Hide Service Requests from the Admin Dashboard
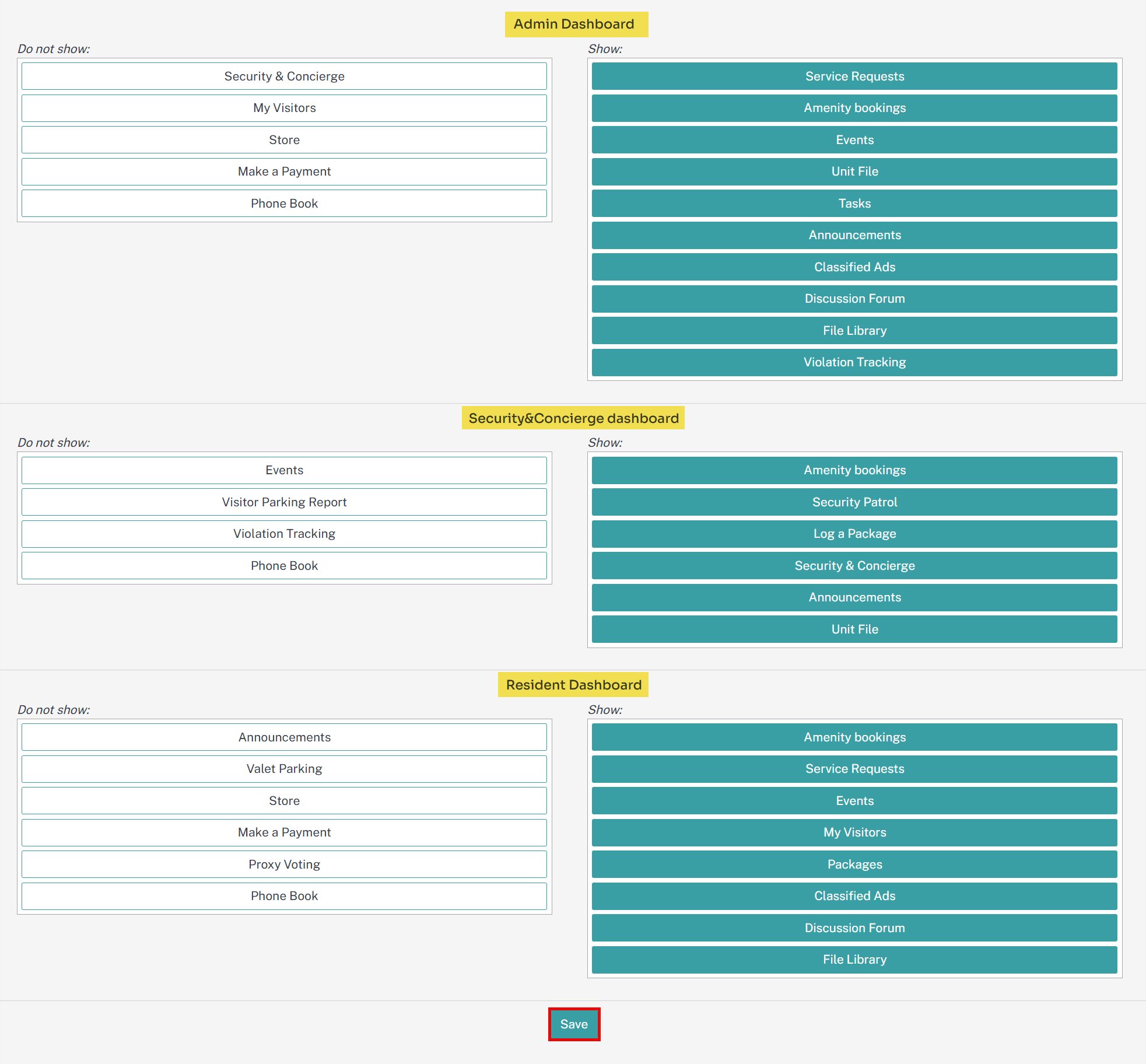 pyautogui.click(x=854, y=76)
